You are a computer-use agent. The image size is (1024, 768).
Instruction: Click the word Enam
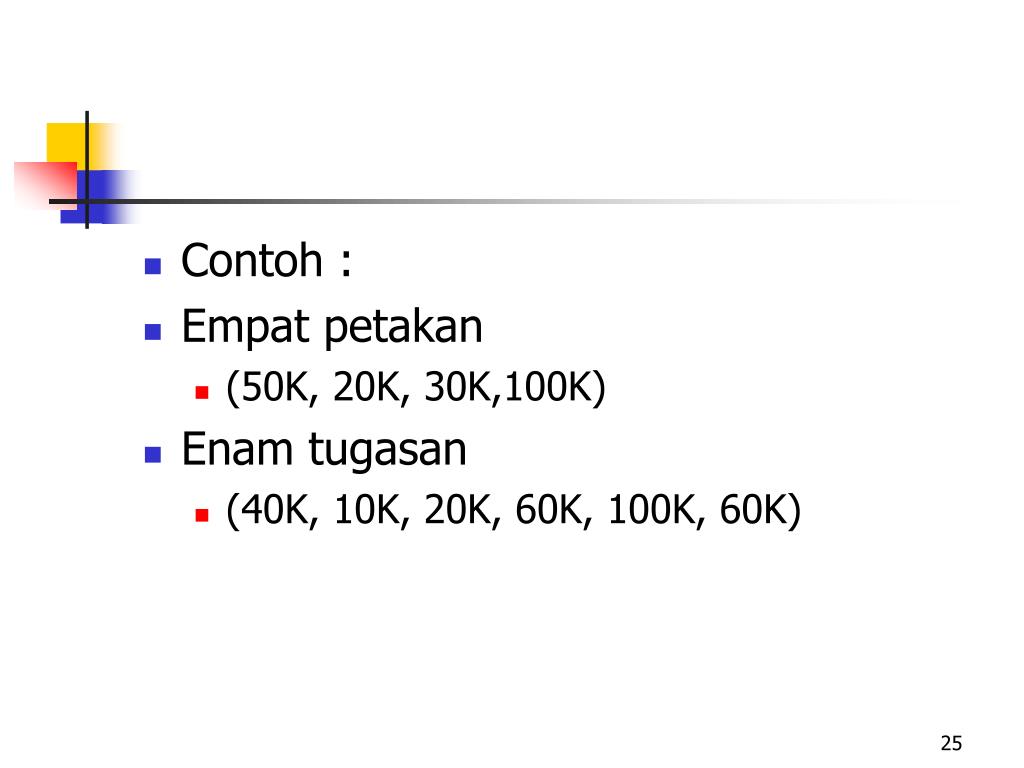[237, 449]
